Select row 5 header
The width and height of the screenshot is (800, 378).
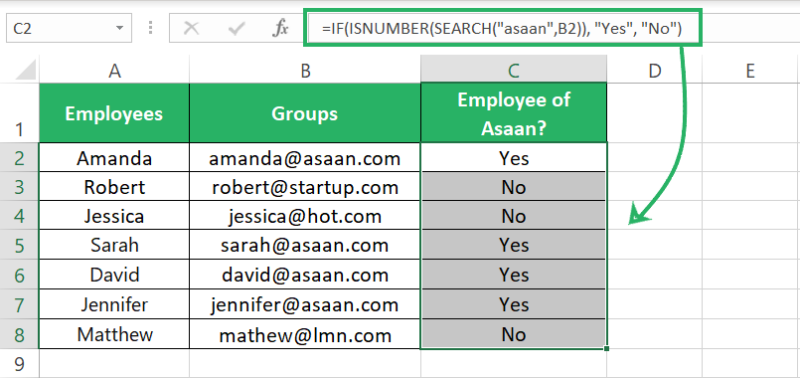[19, 245]
